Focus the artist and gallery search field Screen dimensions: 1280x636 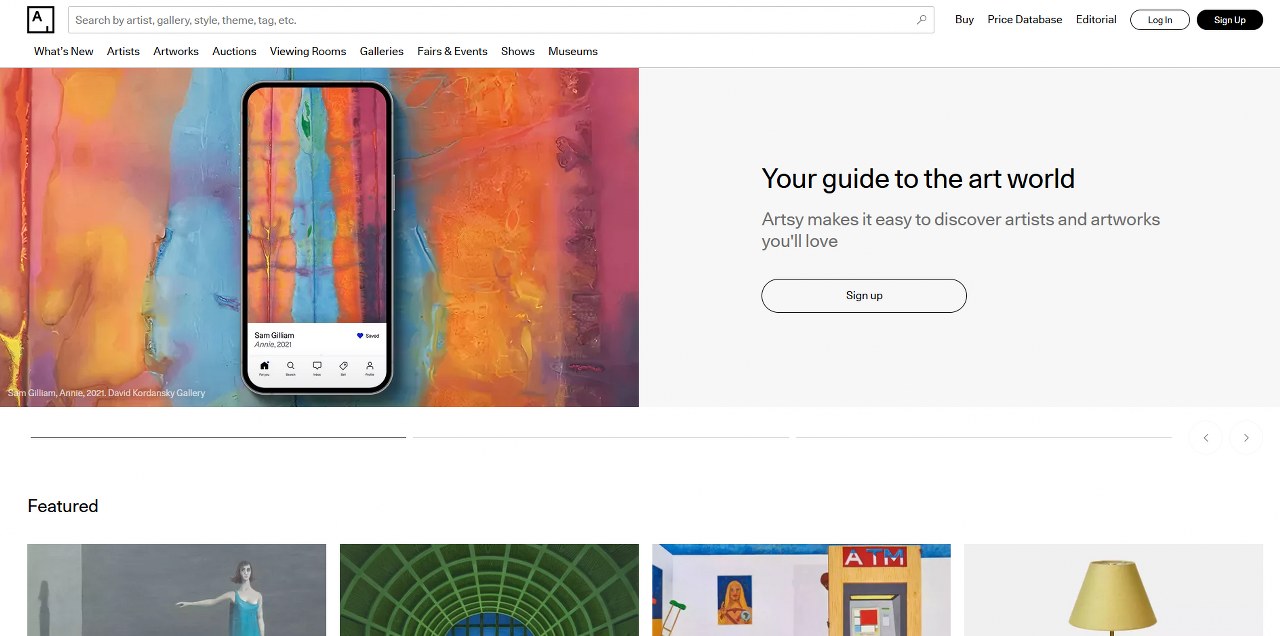coord(501,20)
